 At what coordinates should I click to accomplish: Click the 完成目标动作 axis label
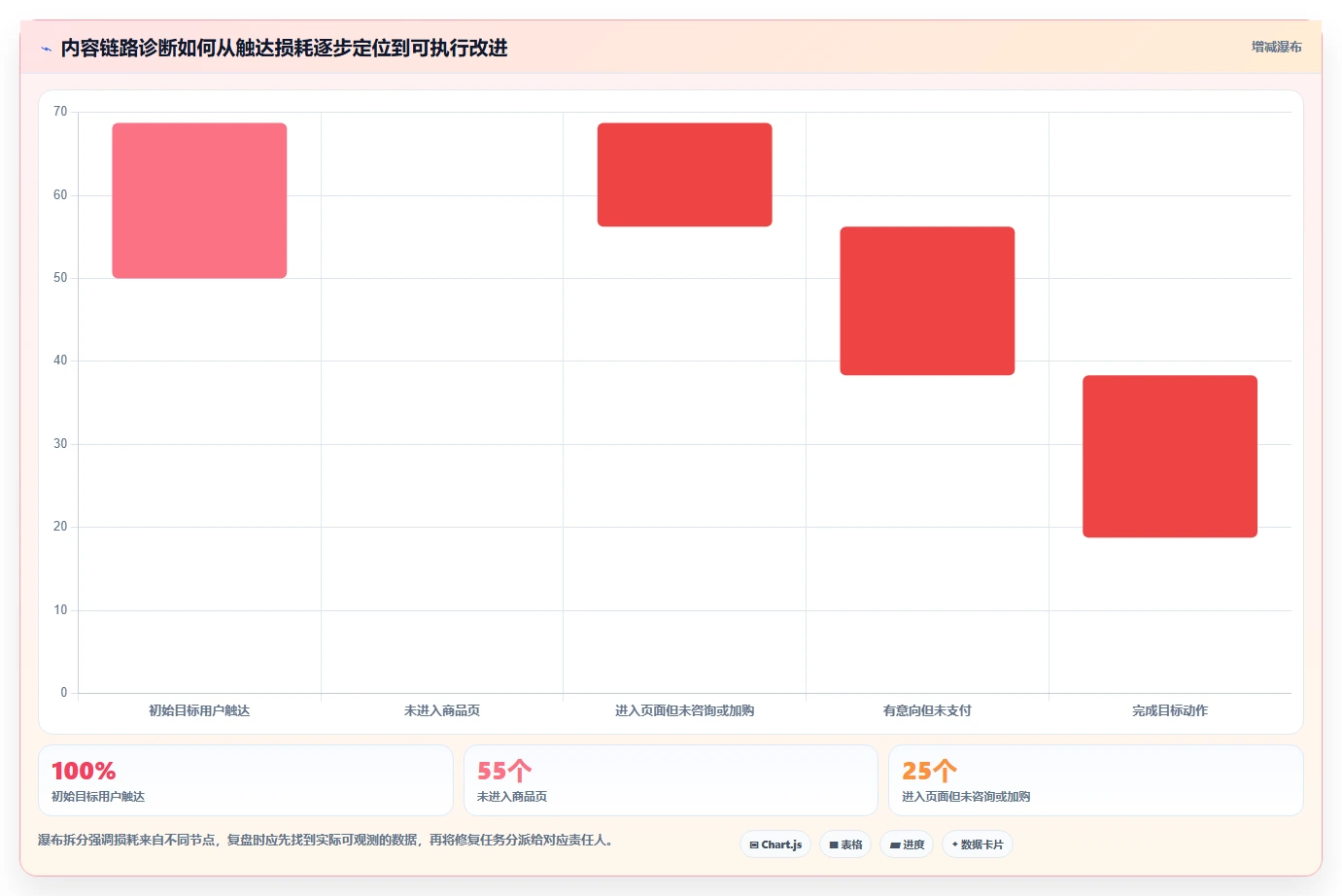1170,710
